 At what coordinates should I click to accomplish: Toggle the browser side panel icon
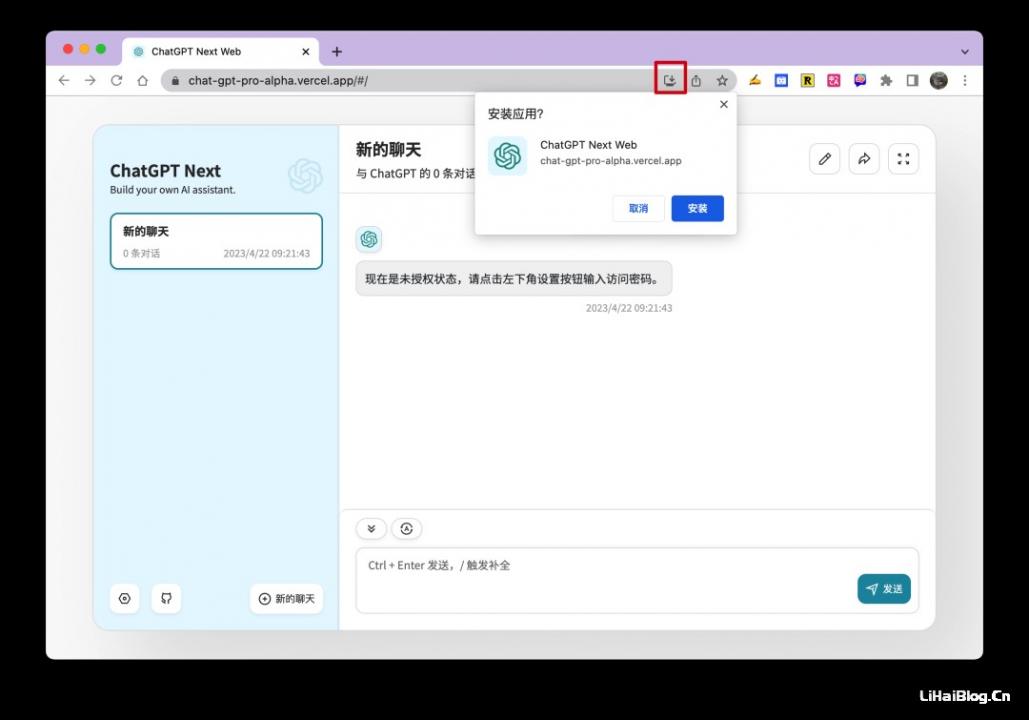(x=912, y=80)
